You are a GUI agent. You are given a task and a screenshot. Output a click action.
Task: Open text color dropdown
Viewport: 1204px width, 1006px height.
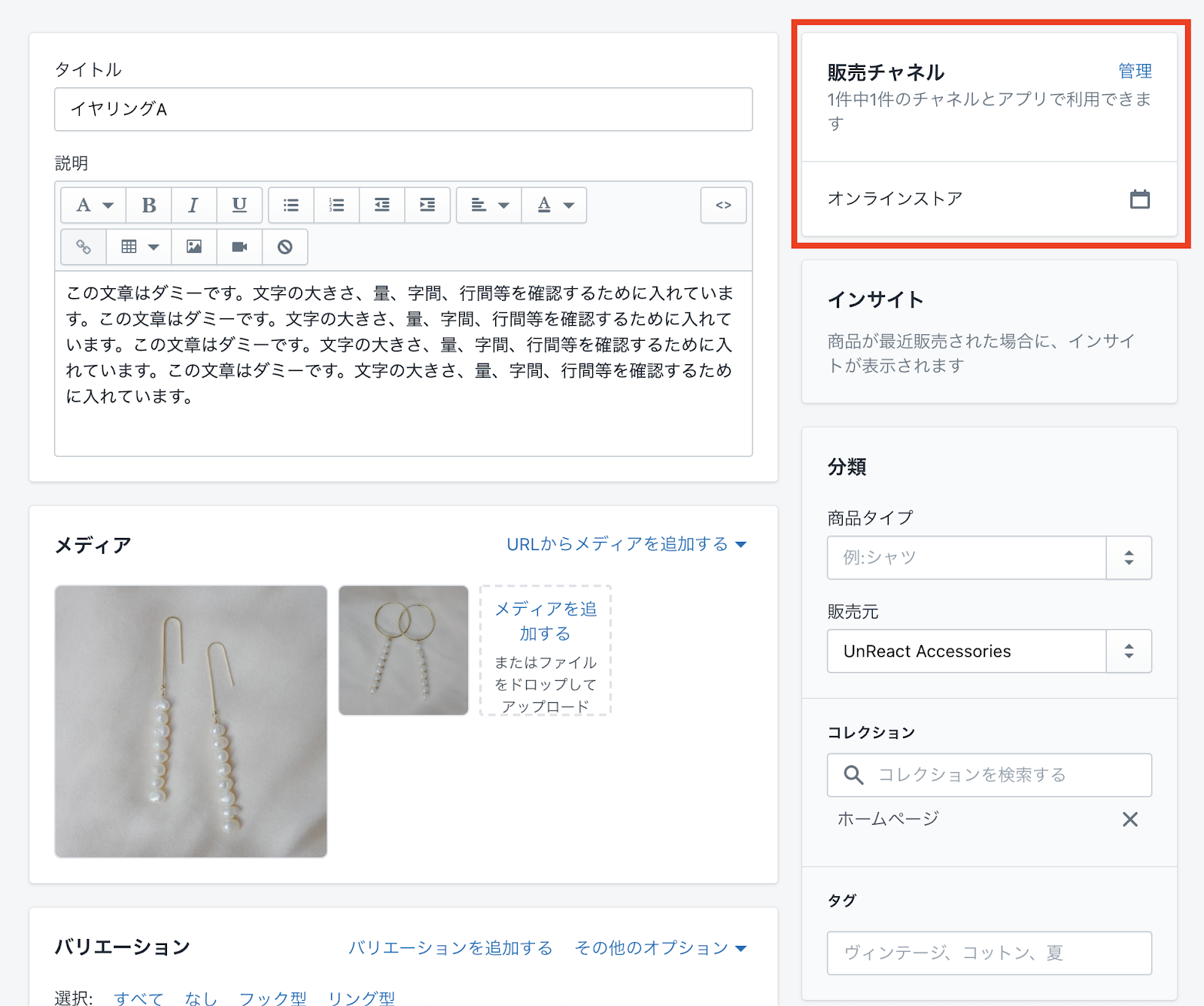tap(555, 205)
